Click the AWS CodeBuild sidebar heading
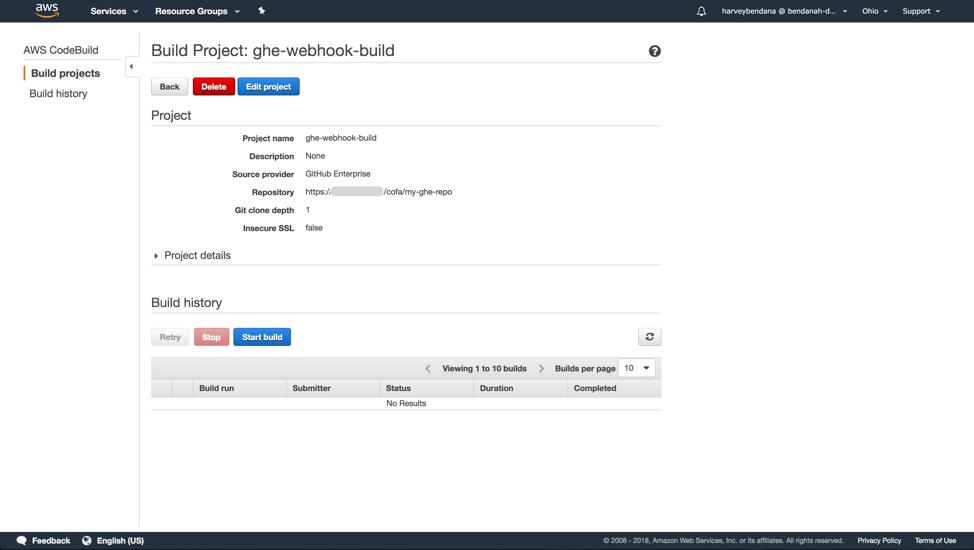Viewport: 974px width, 550px height. click(x=61, y=50)
